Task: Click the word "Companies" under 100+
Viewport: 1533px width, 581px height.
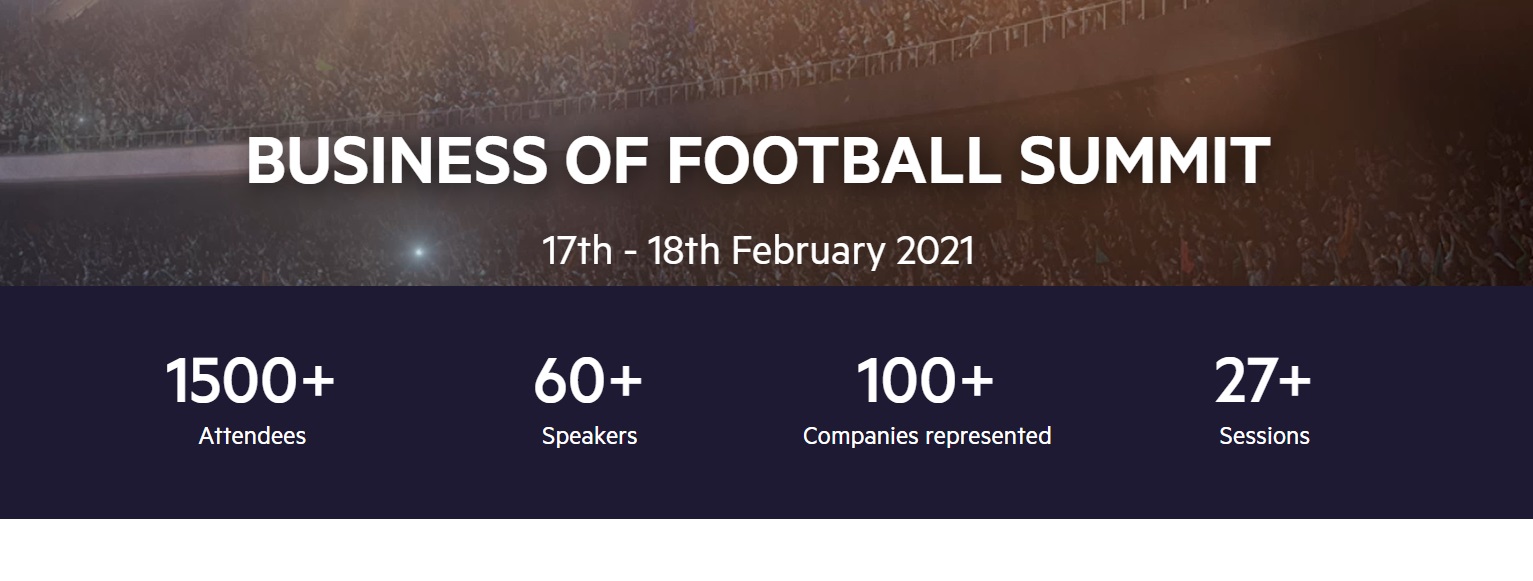Action: (x=861, y=436)
